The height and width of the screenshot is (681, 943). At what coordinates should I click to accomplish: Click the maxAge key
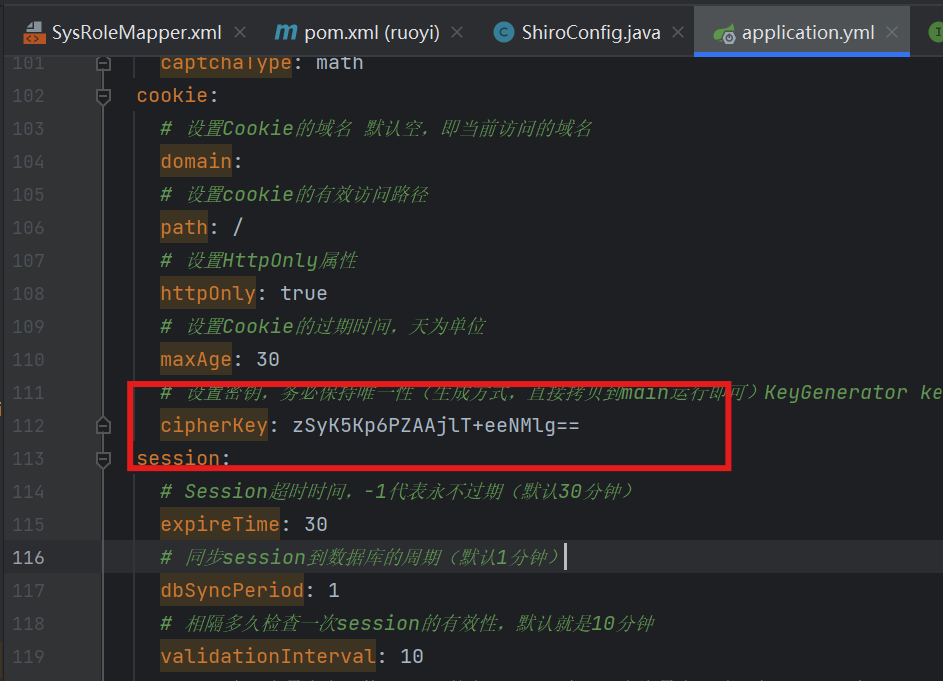pos(196,360)
